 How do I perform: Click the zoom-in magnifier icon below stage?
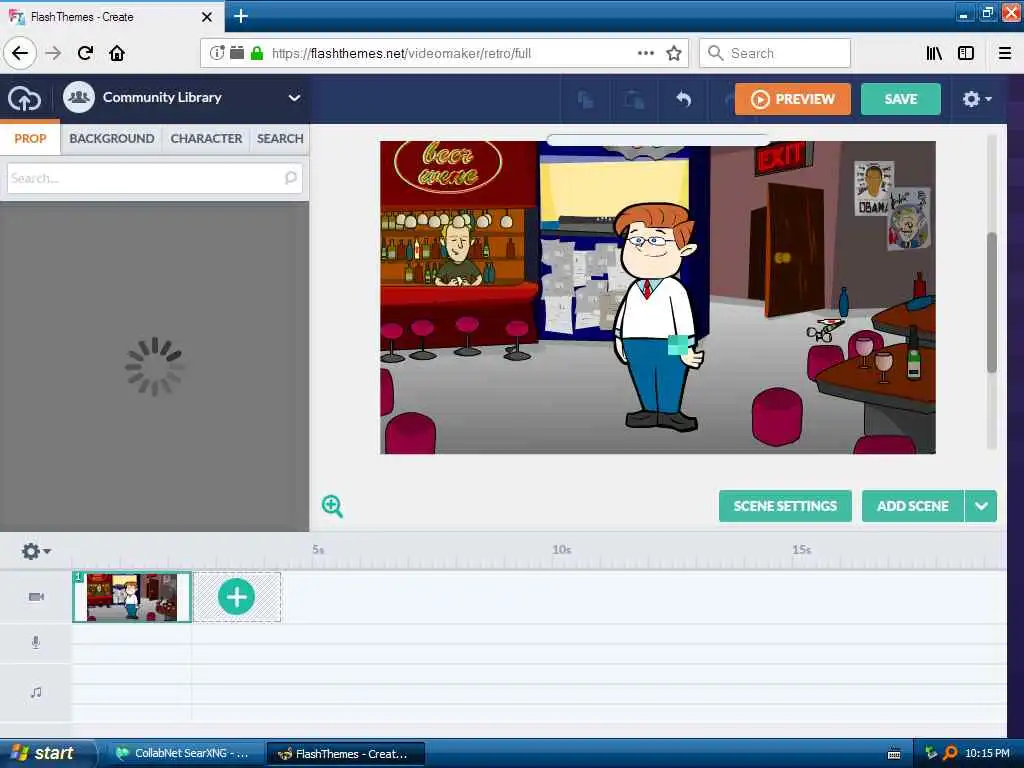coord(332,506)
